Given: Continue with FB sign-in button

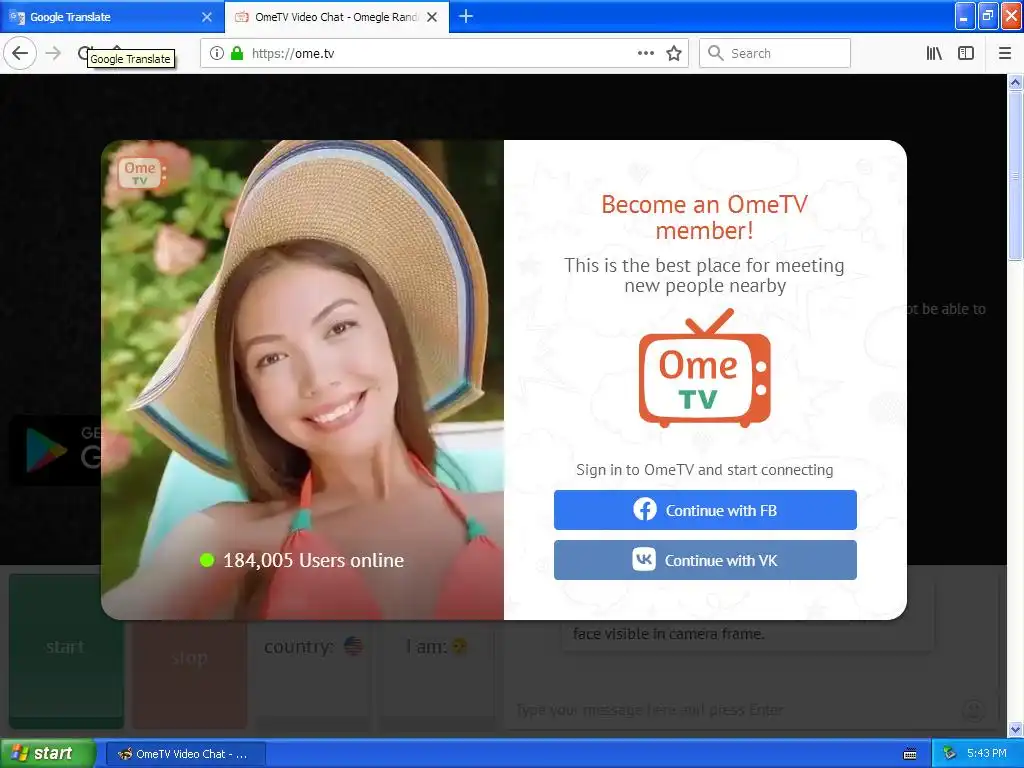Looking at the screenshot, I should point(705,510).
